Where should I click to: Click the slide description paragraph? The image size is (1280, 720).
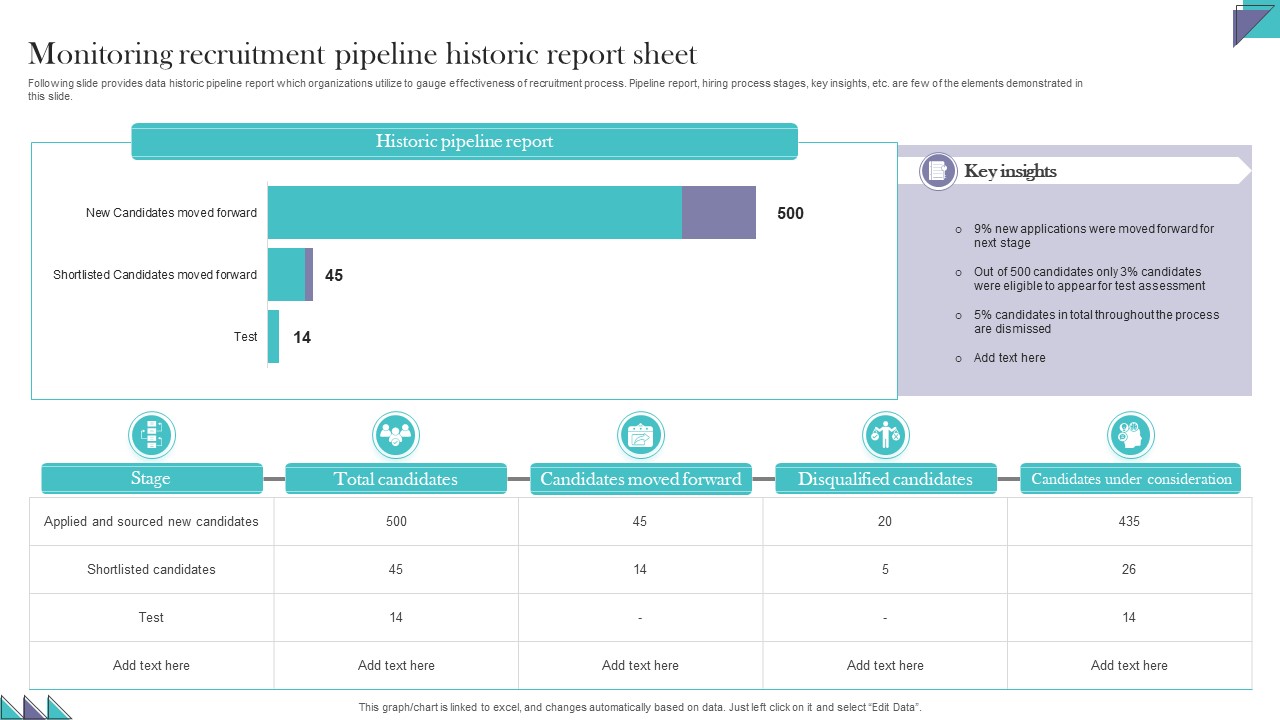point(555,90)
